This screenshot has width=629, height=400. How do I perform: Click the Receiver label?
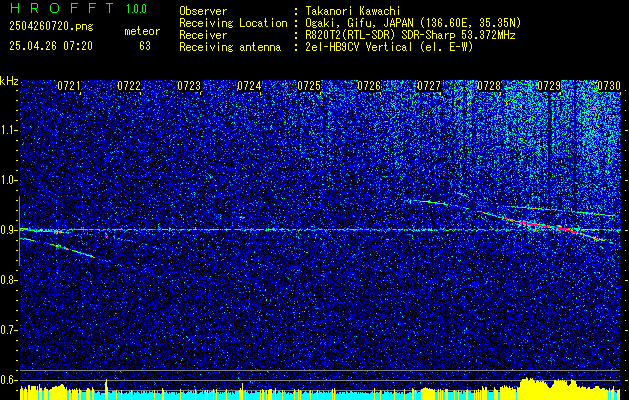coord(203,35)
